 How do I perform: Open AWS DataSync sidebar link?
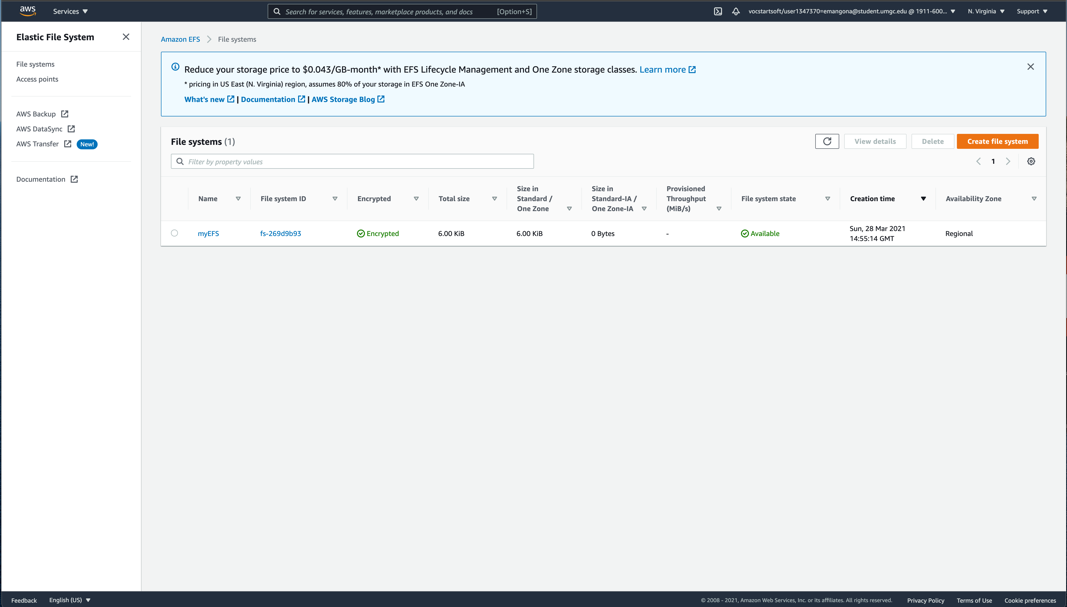(39, 129)
